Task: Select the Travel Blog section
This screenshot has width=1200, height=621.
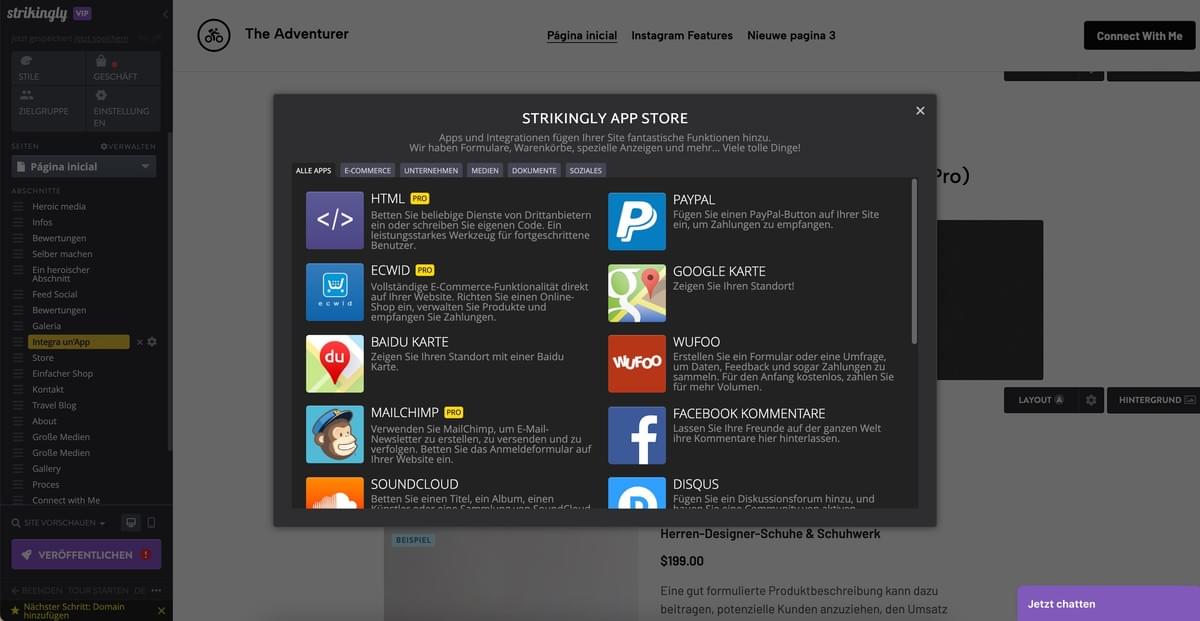Action: pos(54,405)
